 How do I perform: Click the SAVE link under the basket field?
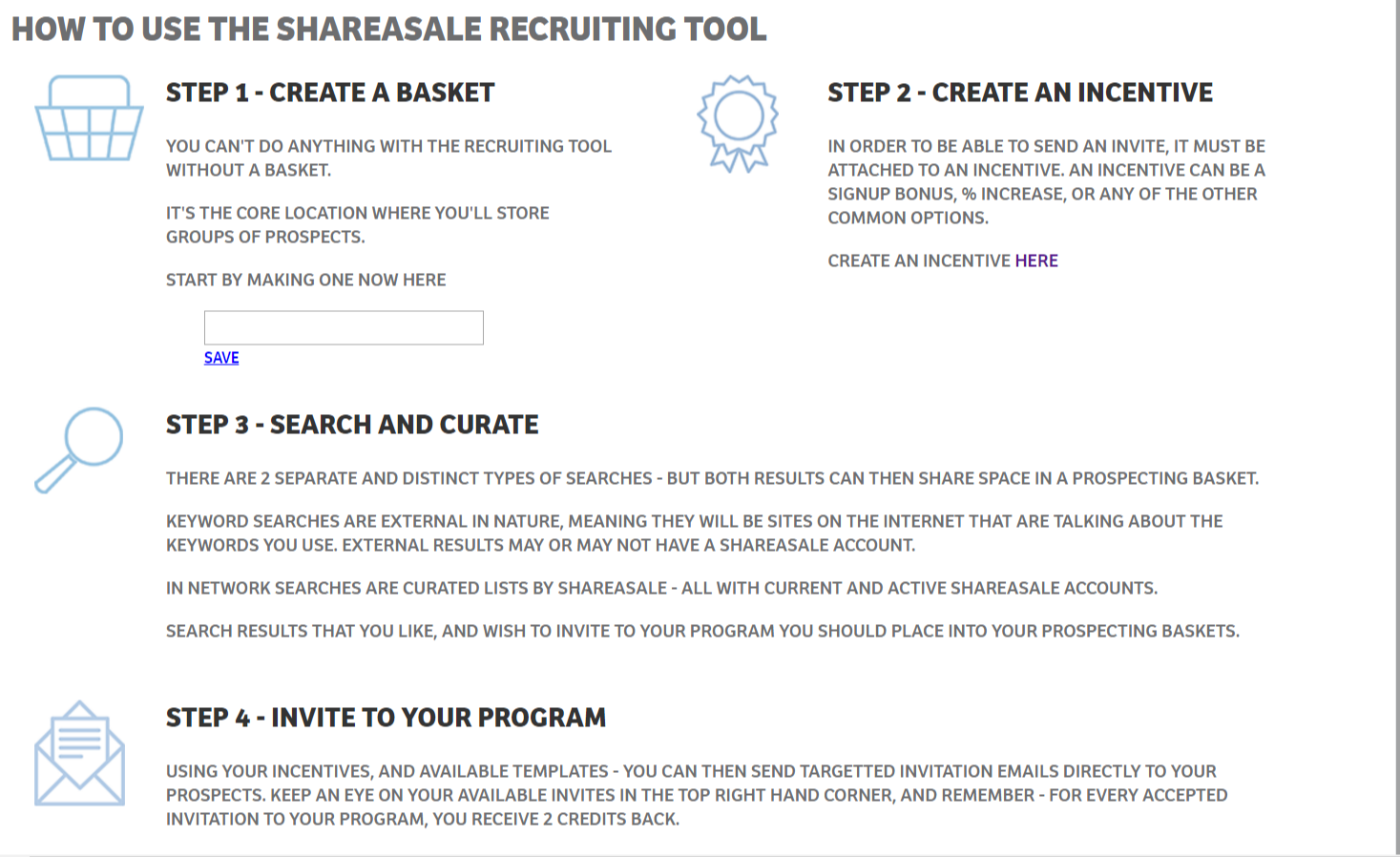221,358
